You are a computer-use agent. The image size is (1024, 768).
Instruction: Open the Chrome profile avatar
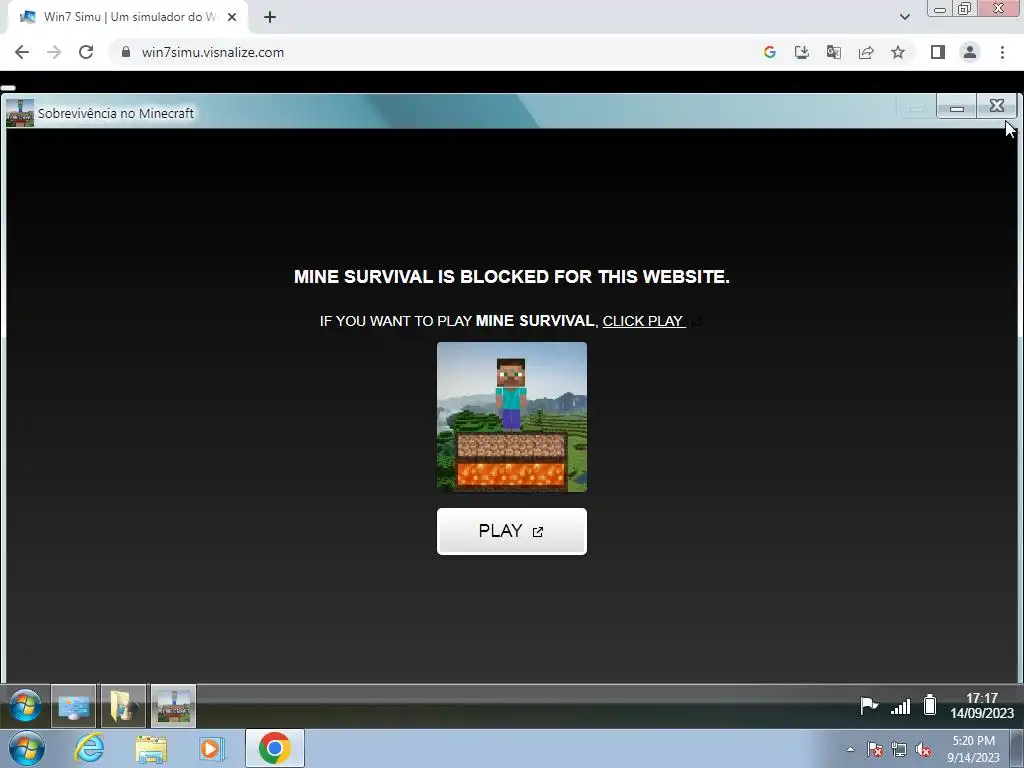pos(970,52)
